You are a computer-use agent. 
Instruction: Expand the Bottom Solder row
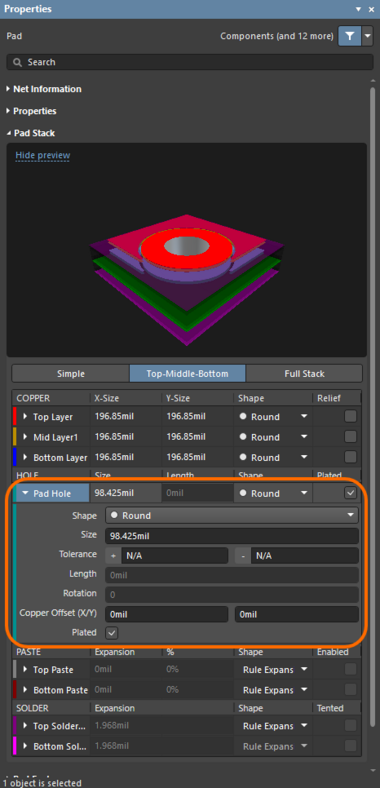[x=25, y=747]
